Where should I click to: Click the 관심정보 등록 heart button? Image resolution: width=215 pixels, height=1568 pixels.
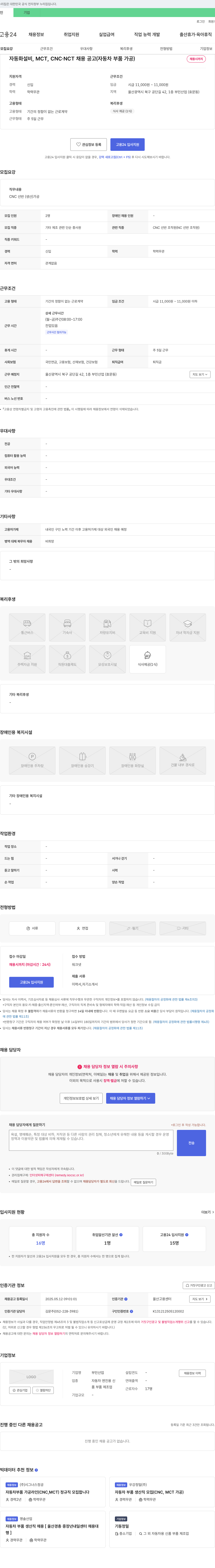pyautogui.click(x=88, y=145)
